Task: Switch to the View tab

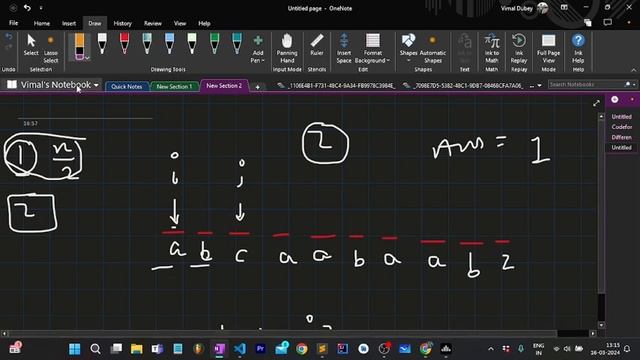Action: pyautogui.click(x=180, y=23)
